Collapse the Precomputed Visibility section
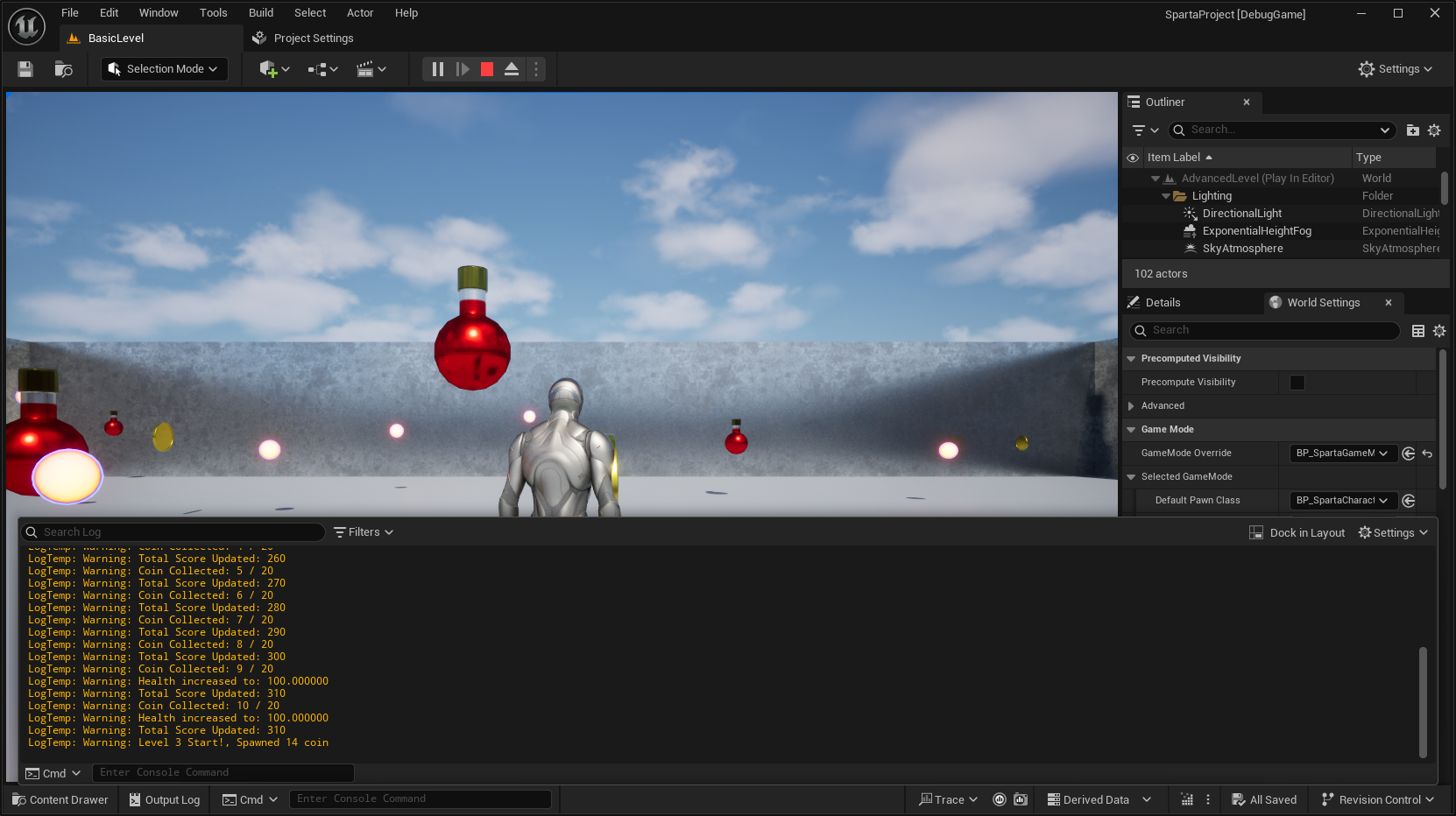The width and height of the screenshot is (1456, 816). click(1131, 359)
